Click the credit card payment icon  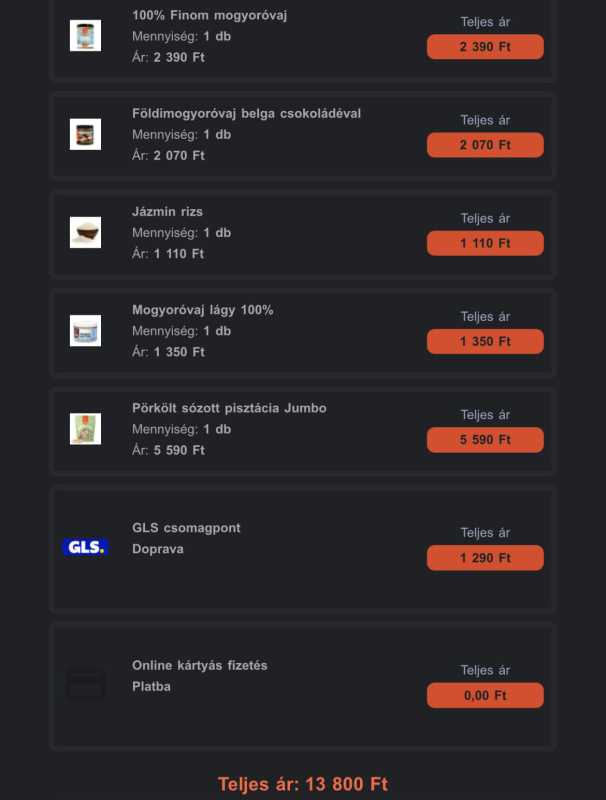85,685
